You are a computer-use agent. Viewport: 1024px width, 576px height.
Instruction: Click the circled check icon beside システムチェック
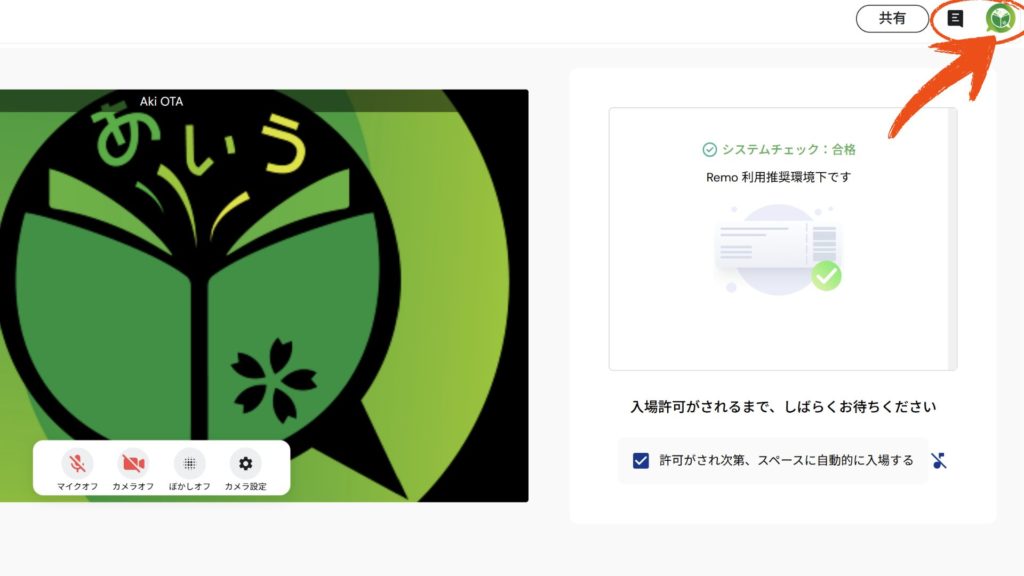pos(709,150)
